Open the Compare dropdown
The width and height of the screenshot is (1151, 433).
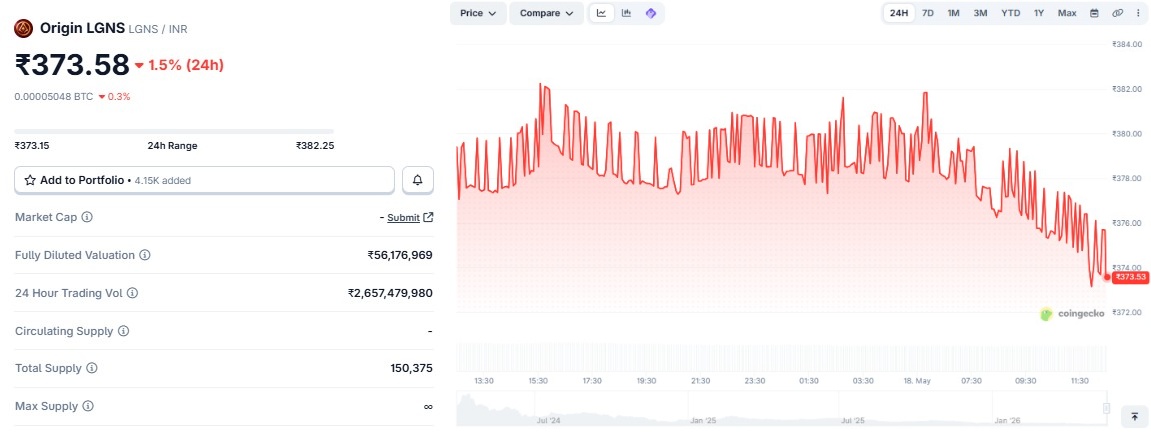click(x=547, y=13)
